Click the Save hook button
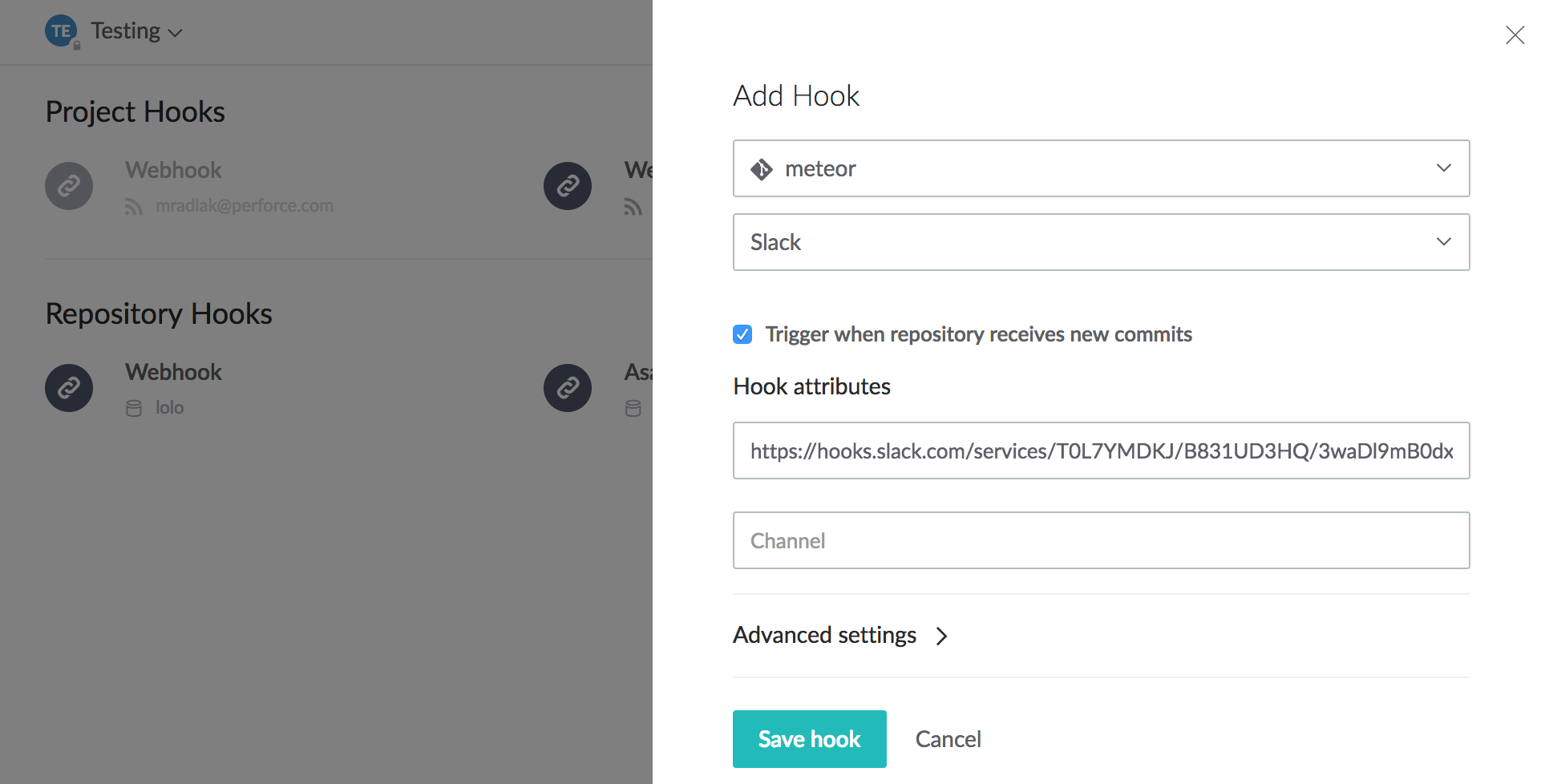The height and width of the screenshot is (784, 1541). pyautogui.click(x=809, y=739)
